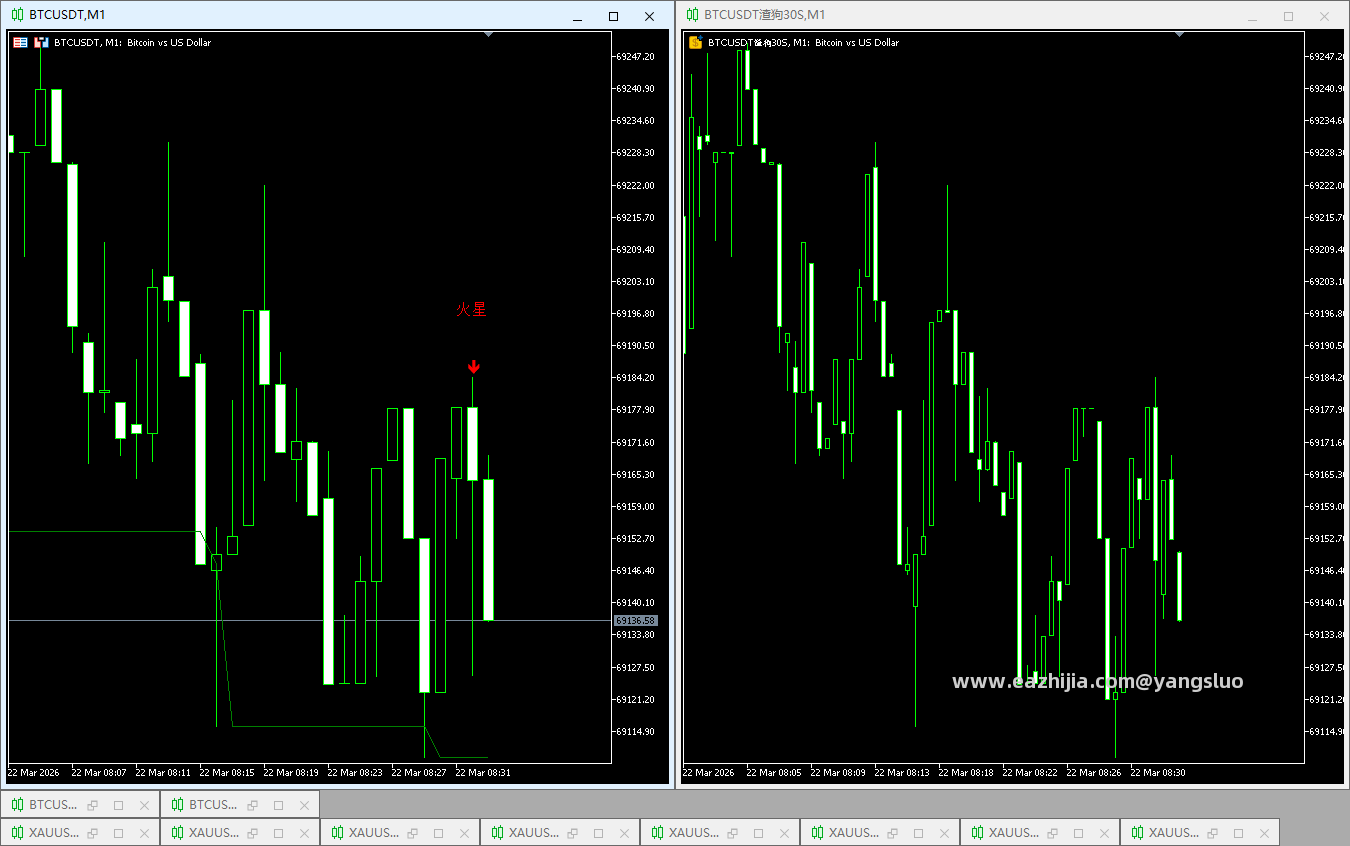
Task: Click the yellow dollar icon in BTCUSDT渣狗30S chart
Action: pos(695,43)
